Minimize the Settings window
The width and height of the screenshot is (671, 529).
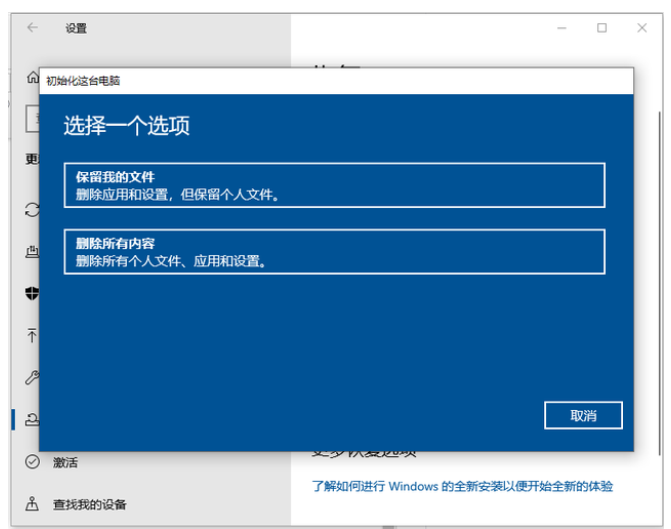pyautogui.click(x=557, y=28)
